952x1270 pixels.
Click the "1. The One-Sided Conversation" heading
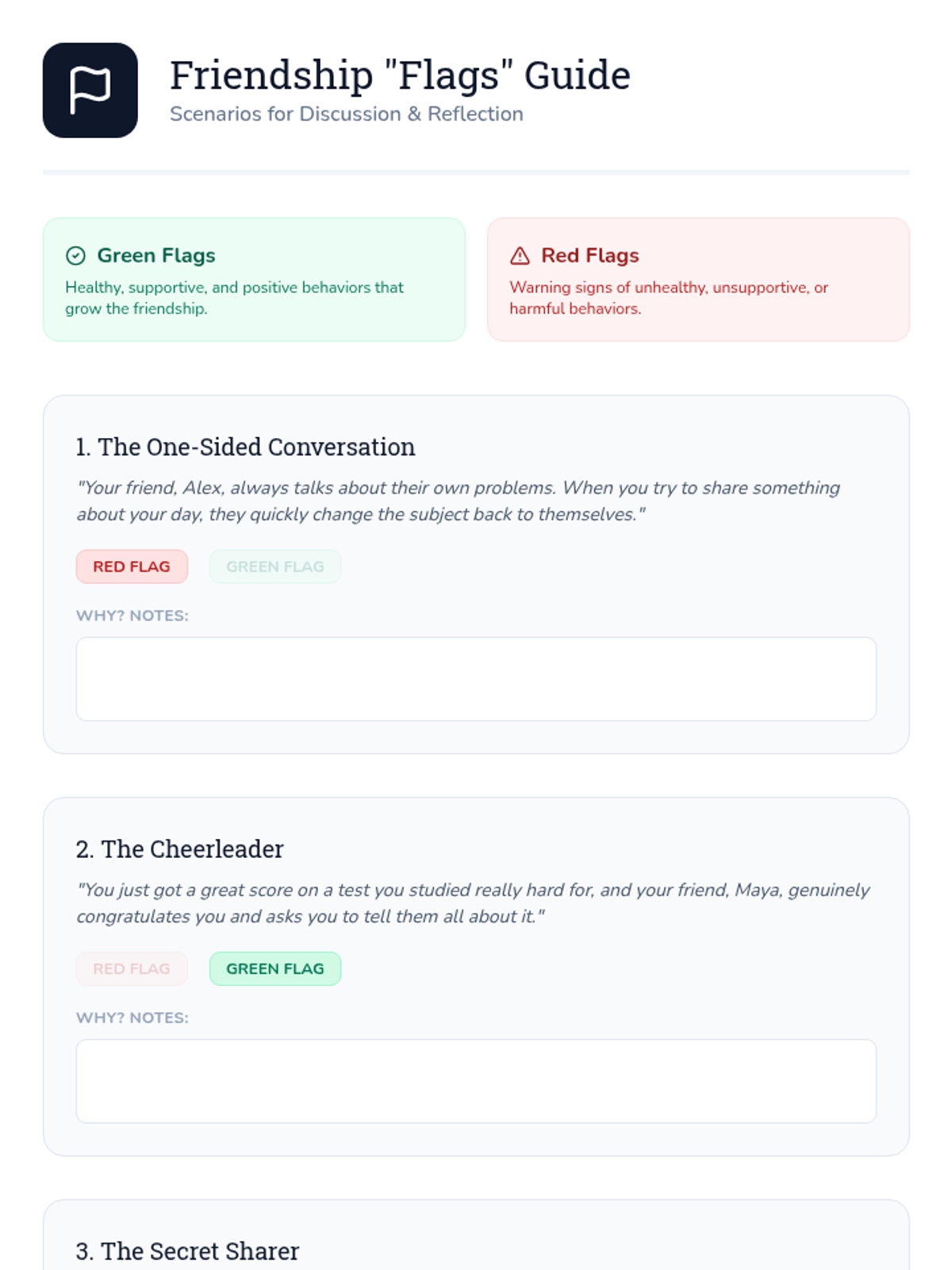tap(245, 447)
